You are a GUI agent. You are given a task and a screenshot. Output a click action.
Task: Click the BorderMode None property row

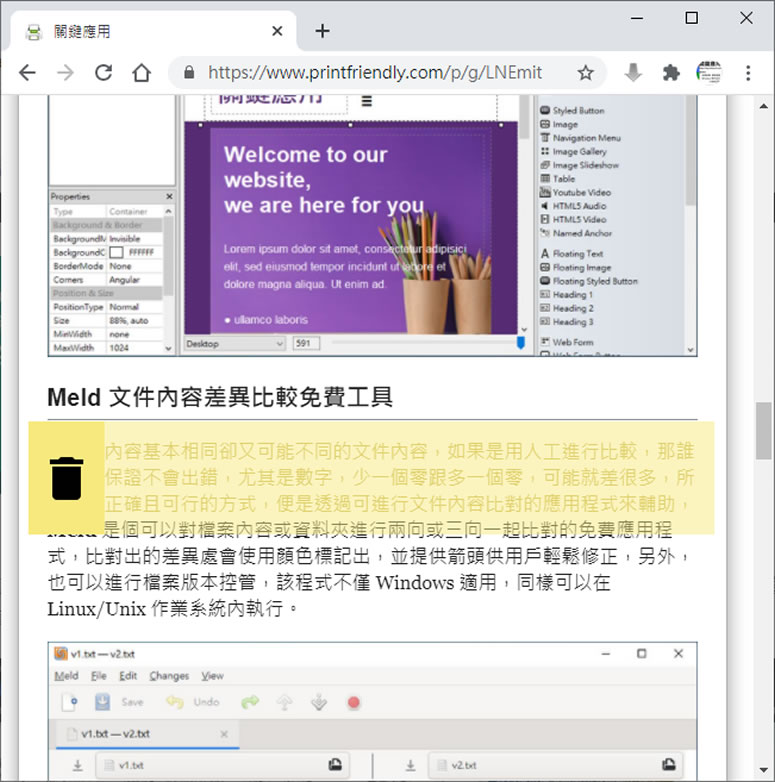pyautogui.click(x=107, y=266)
